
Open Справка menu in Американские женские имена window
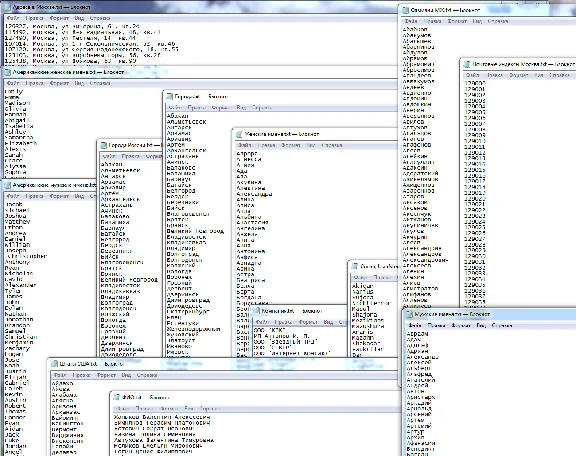point(100,83)
